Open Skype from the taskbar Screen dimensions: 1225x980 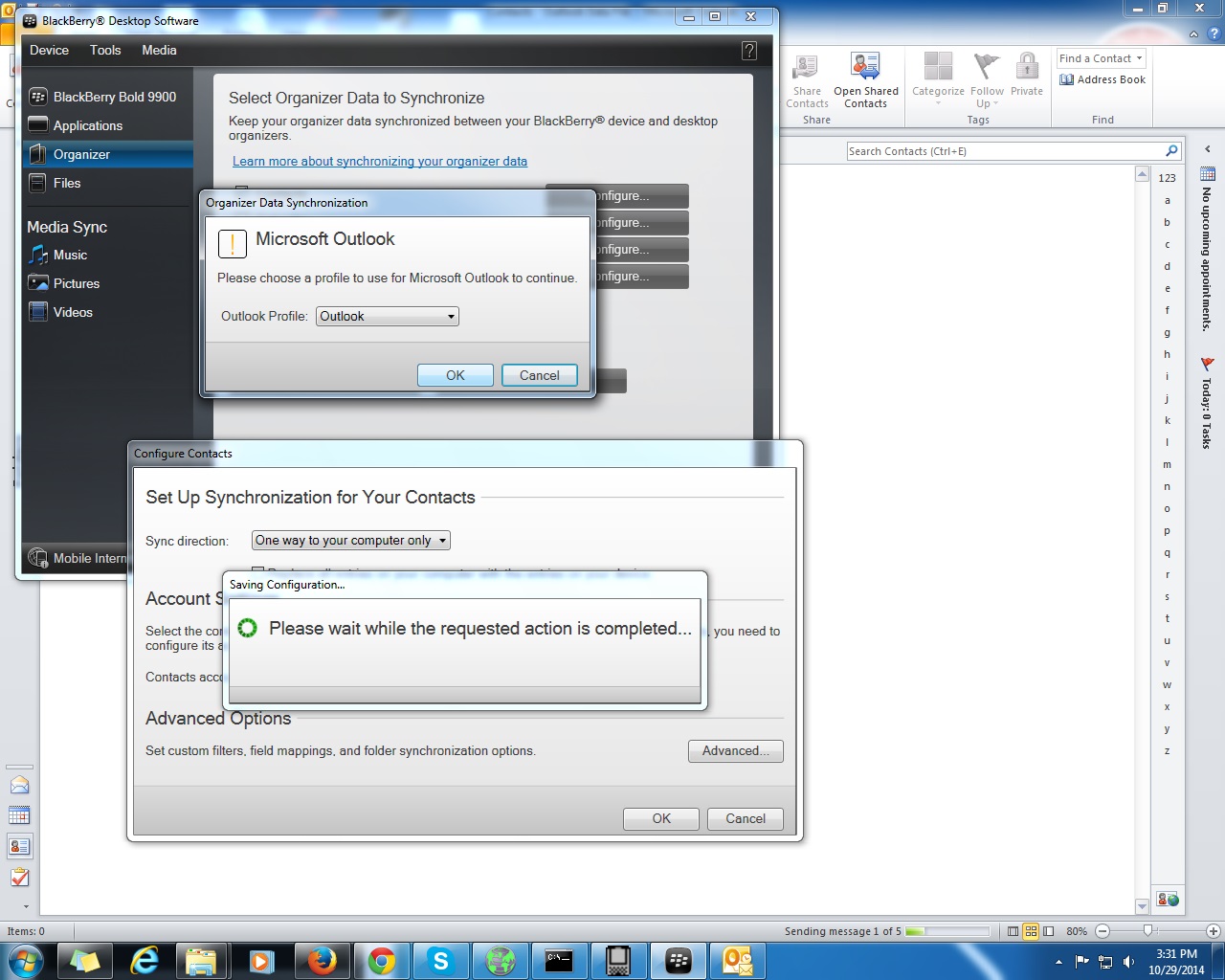pos(441,961)
